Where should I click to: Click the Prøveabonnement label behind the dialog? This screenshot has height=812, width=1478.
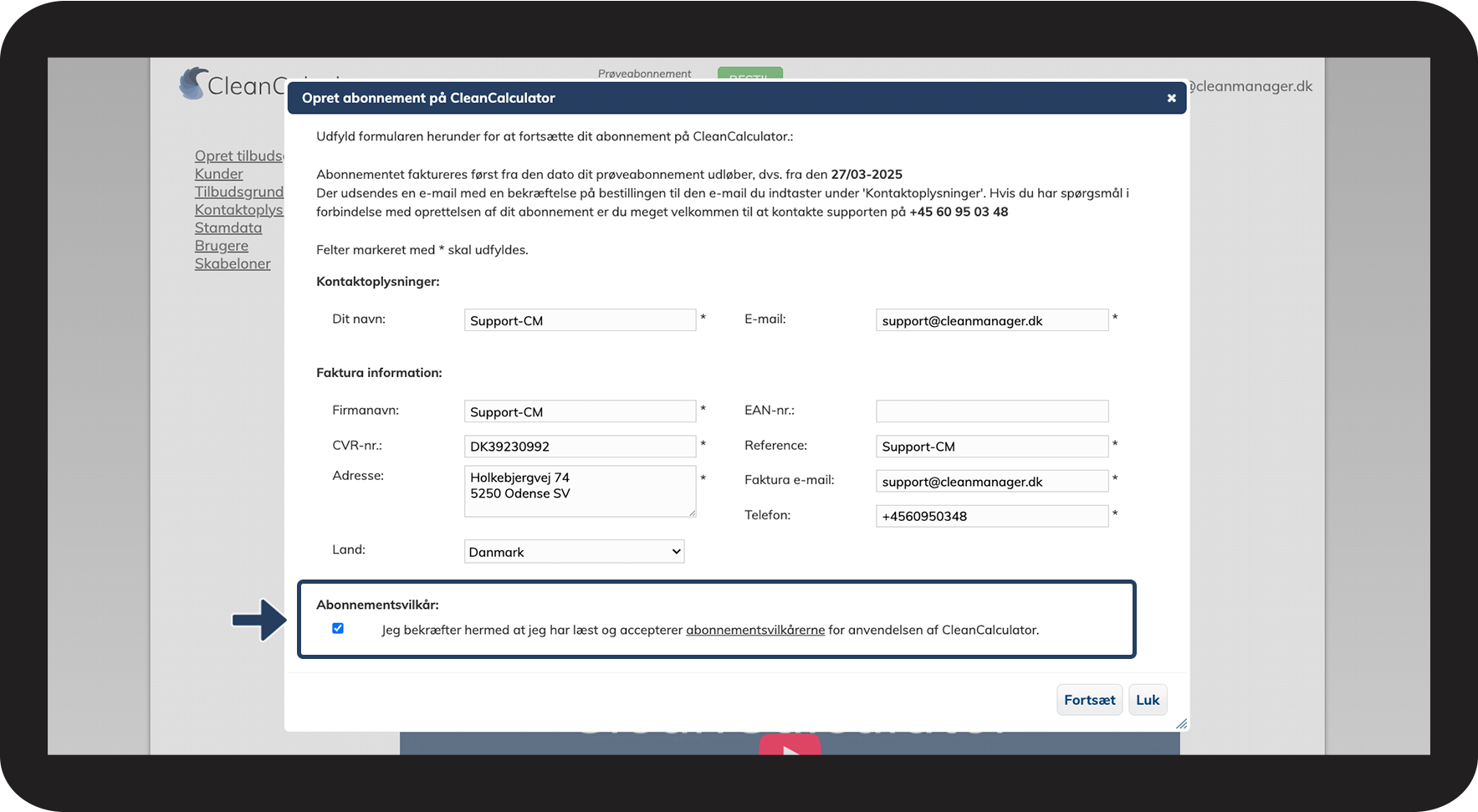[x=644, y=74]
